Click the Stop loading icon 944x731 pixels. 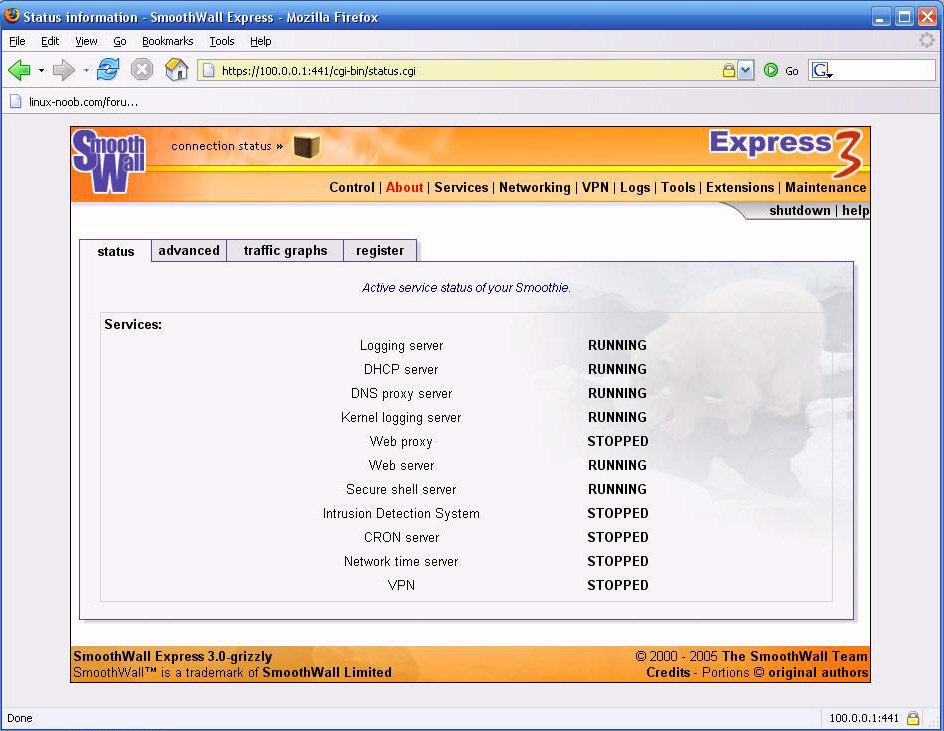coord(142,70)
